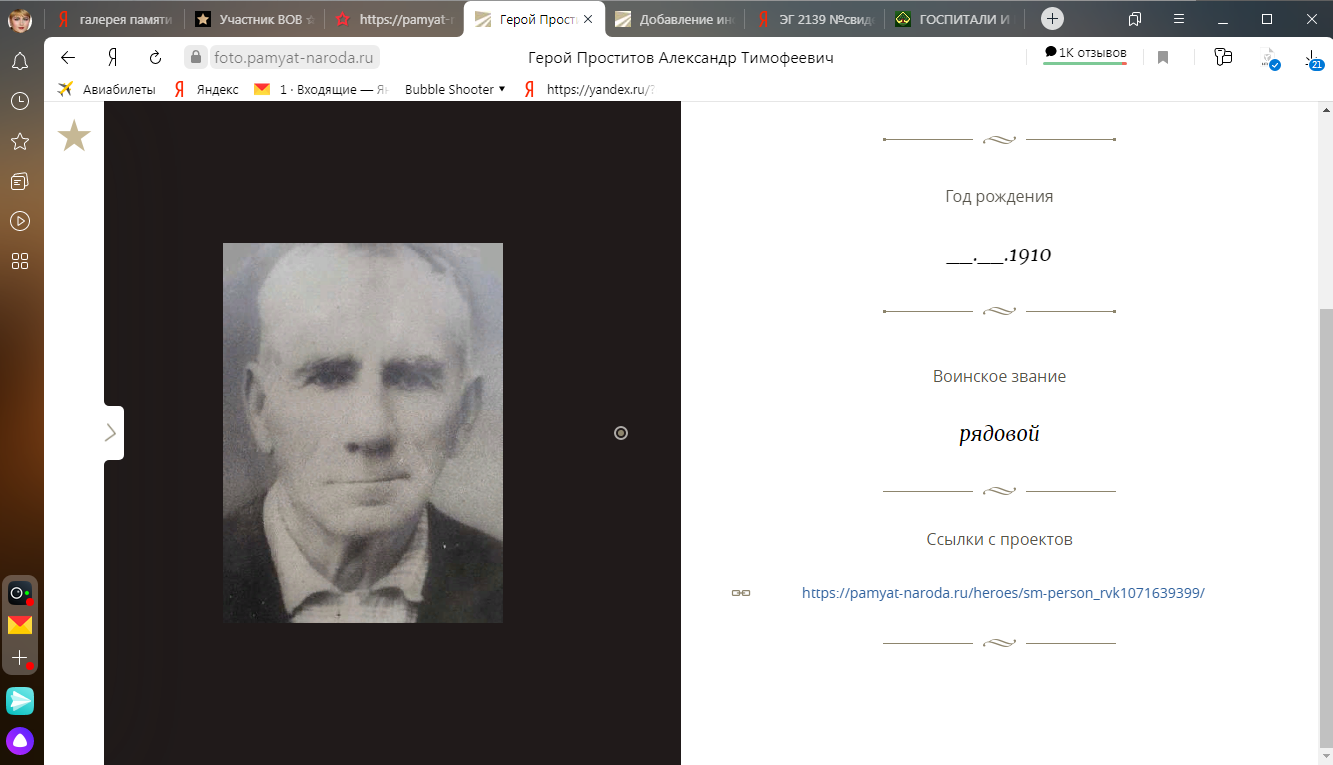Open browsing history clock icon
Viewport: 1333px width, 765px height.
[x=19, y=101]
